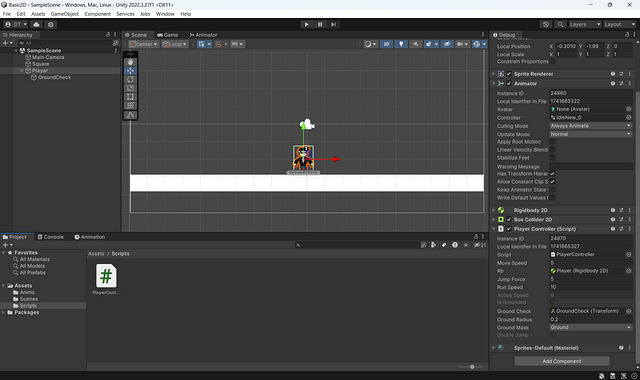Enable Stabilize Feet checkbox

[552, 158]
